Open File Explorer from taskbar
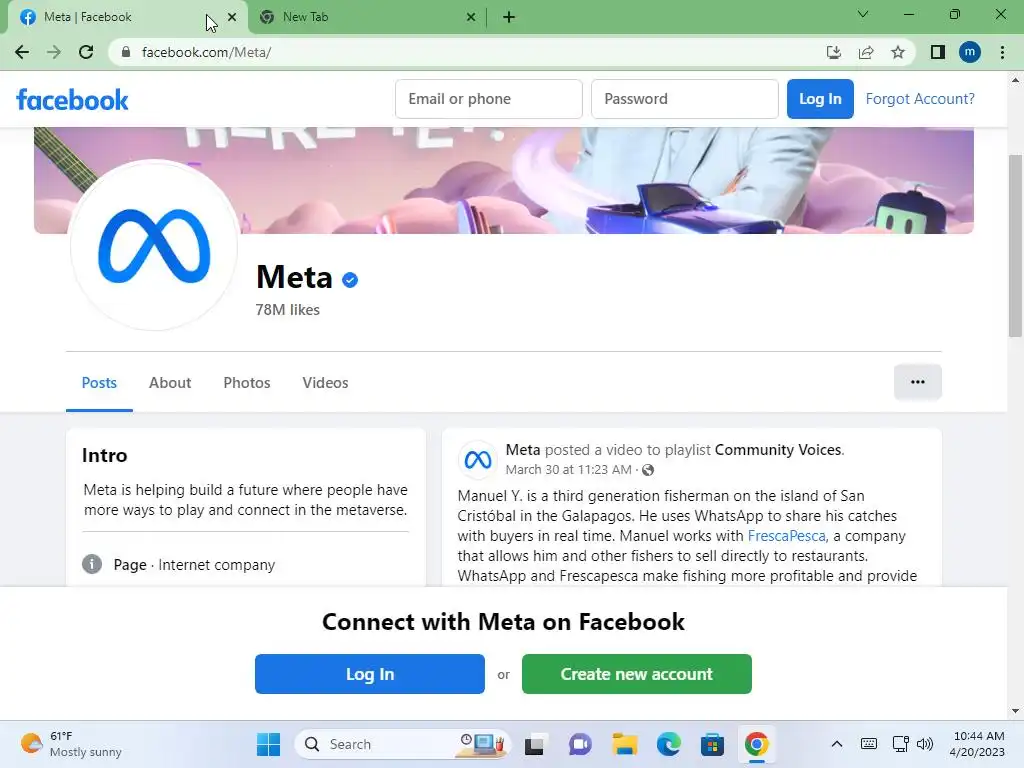The image size is (1024, 768). (624, 744)
